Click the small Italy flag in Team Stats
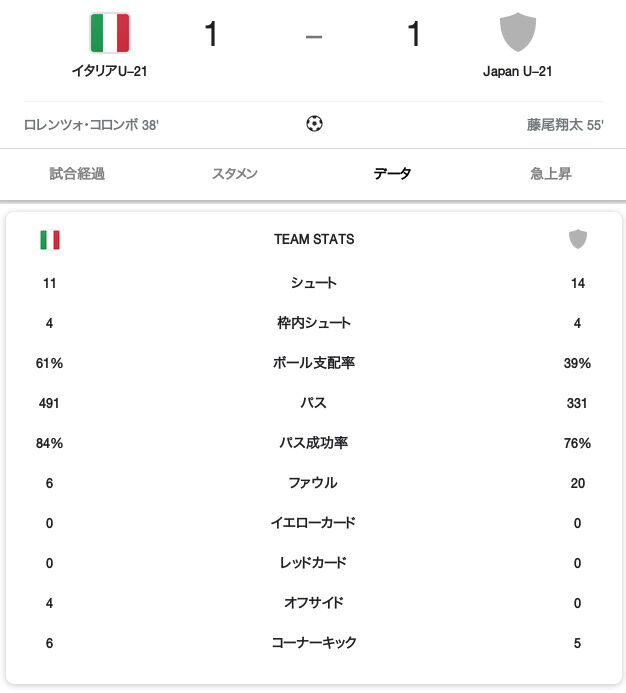This screenshot has height=693, width=626. point(50,240)
